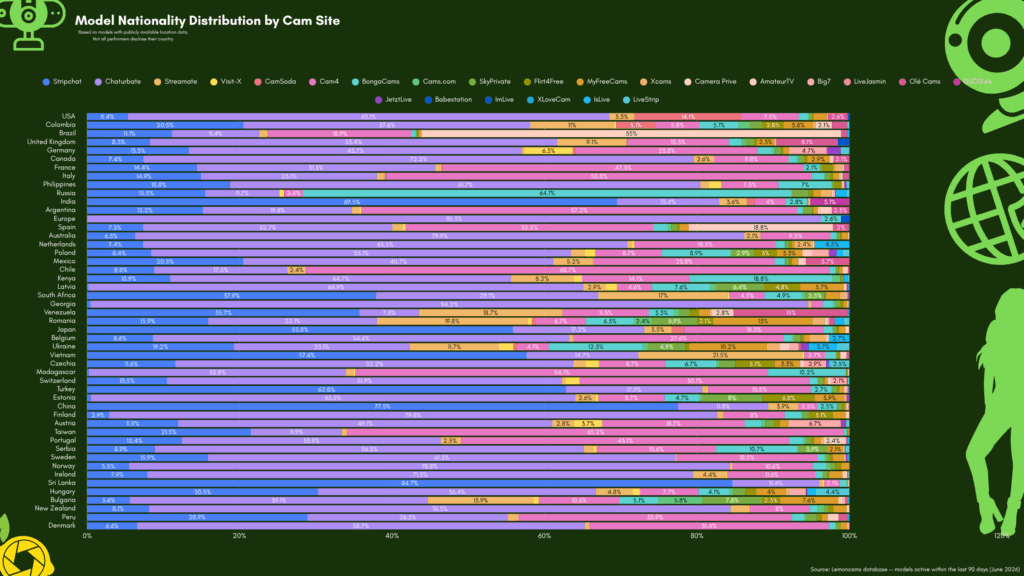Click the 'Denmark' row label
Viewport: 1024px width, 576px height.
[61, 525]
